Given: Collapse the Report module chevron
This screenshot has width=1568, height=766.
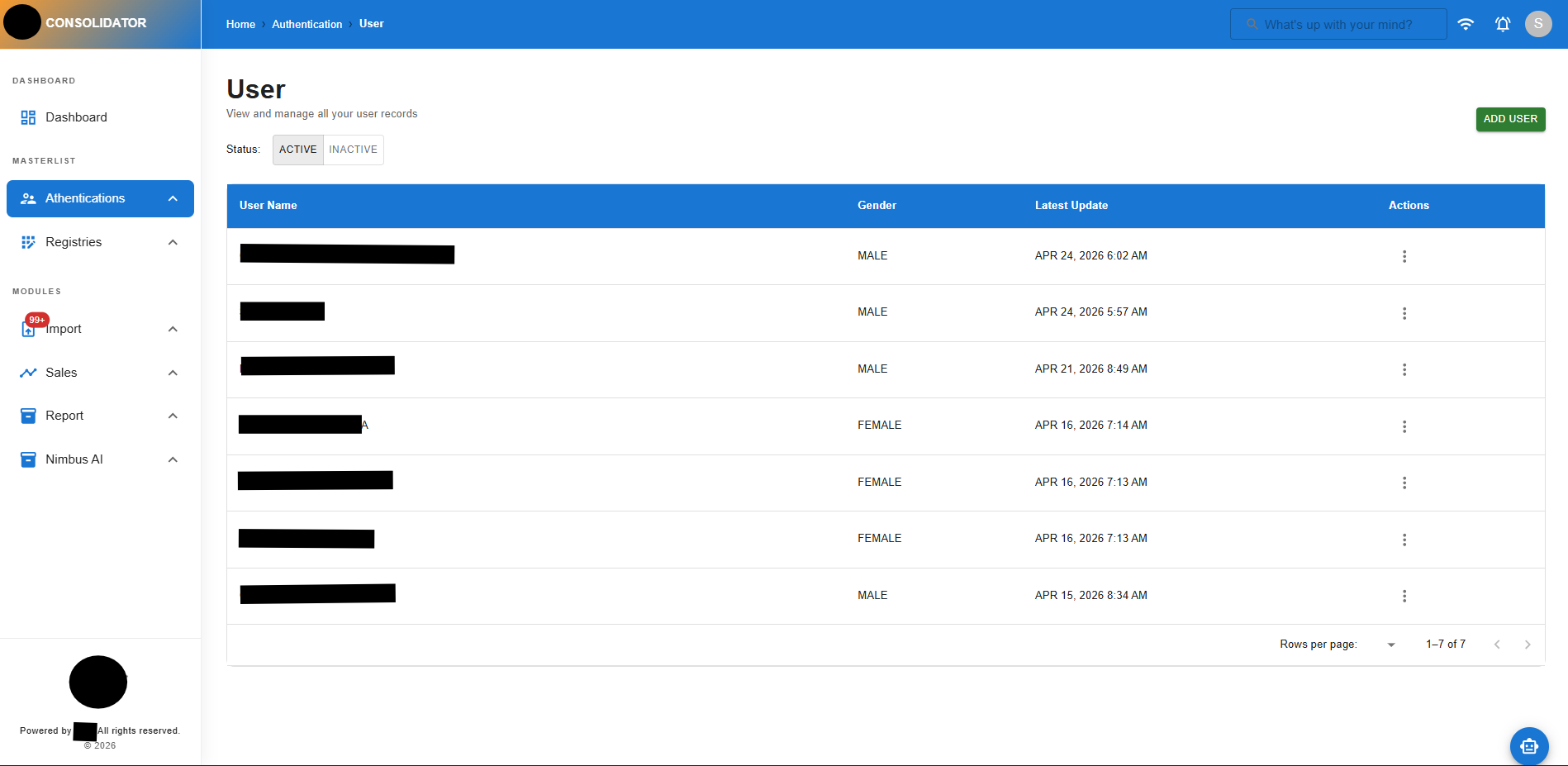Looking at the screenshot, I should (173, 416).
